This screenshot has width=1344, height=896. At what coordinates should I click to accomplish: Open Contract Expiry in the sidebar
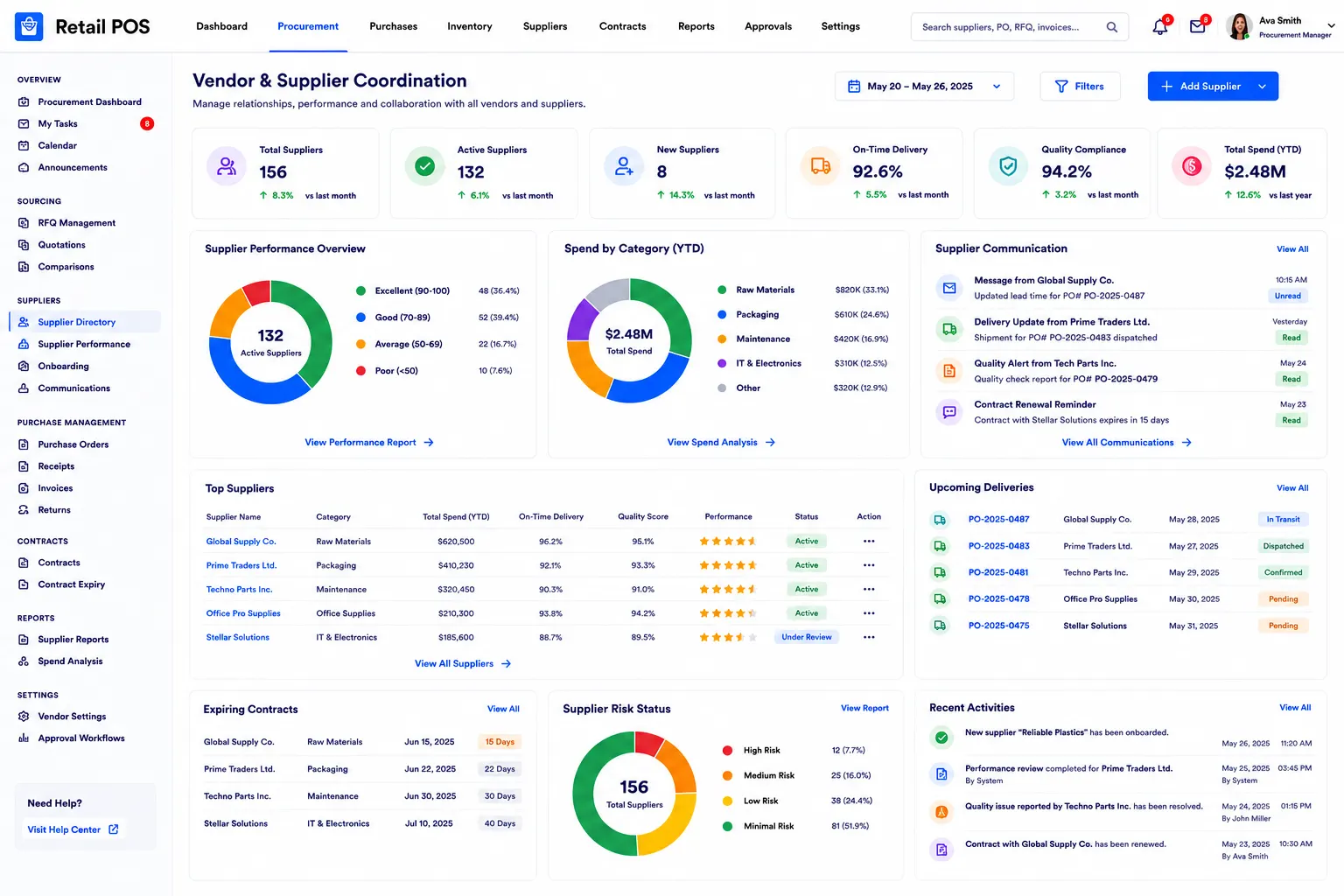(71, 584)
